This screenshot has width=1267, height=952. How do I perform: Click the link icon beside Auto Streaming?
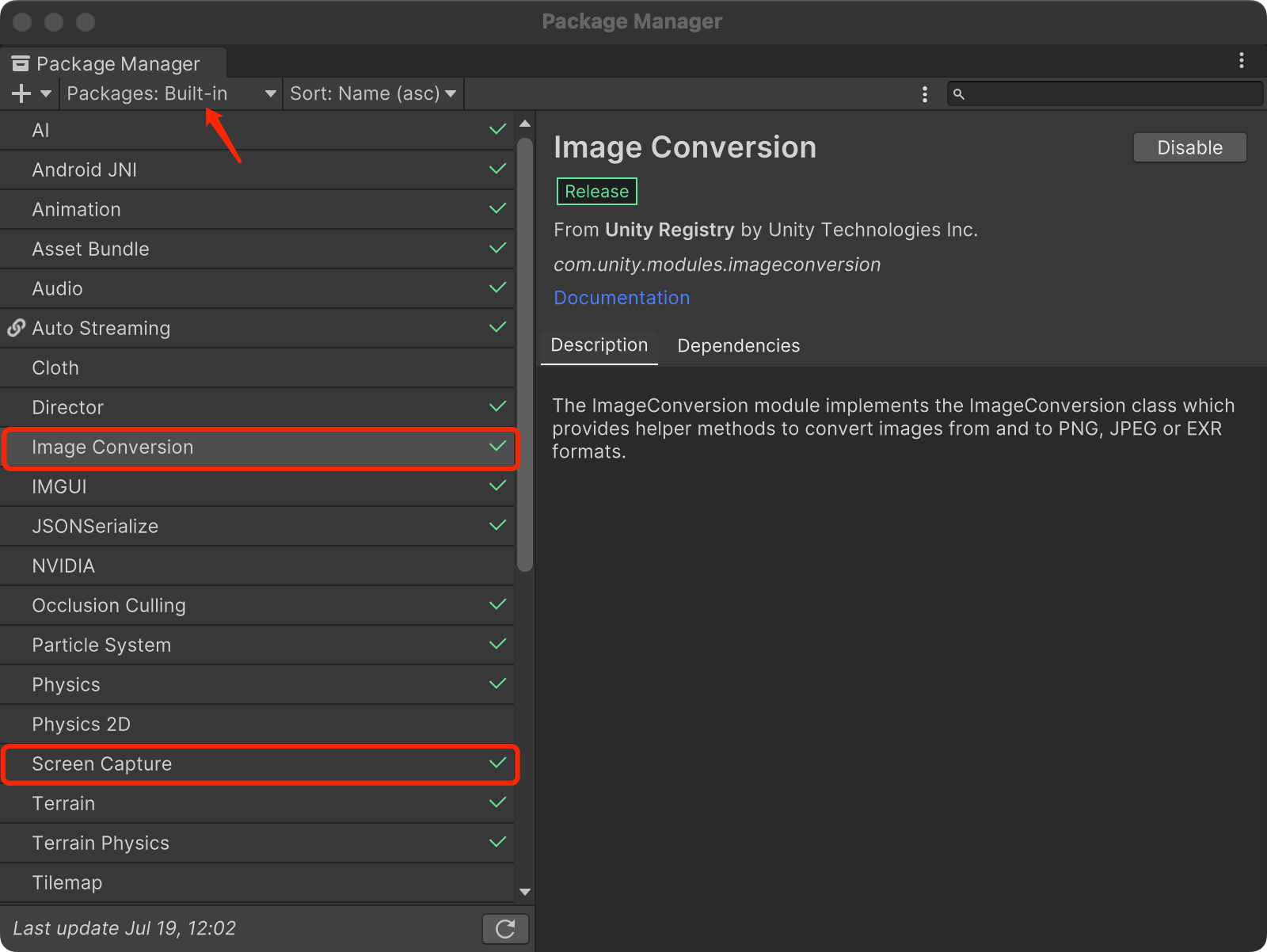(x=16, y=328)
